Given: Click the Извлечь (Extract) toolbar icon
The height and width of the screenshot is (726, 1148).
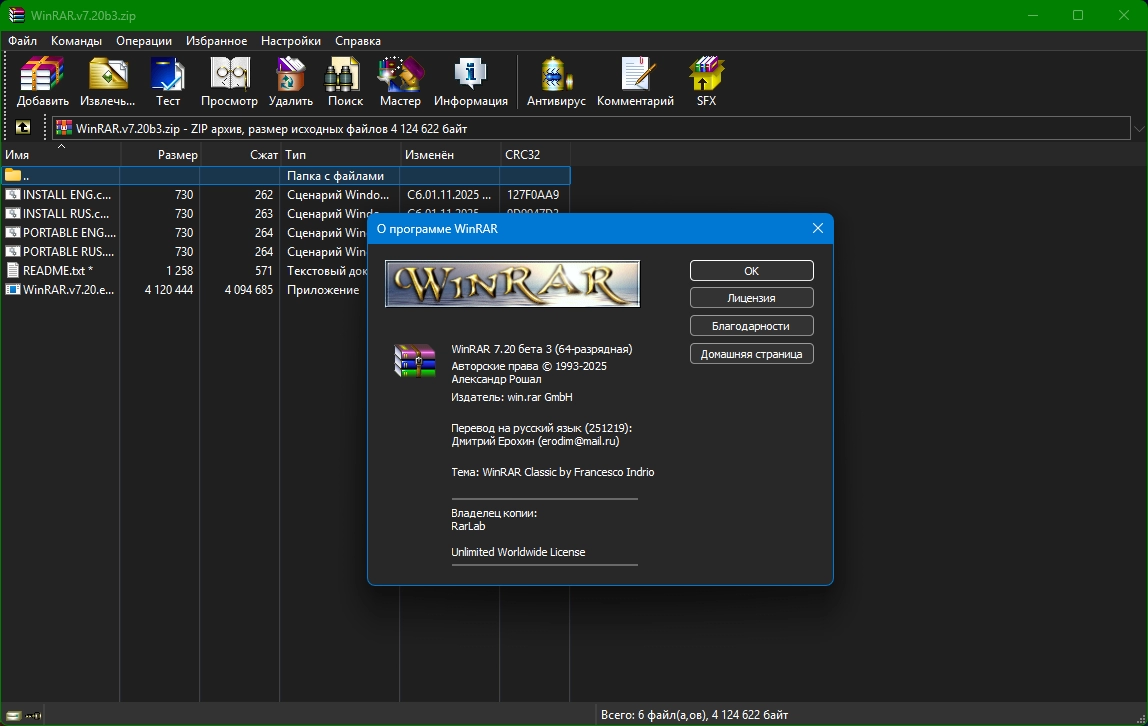Looking at the screenshot, I should coord(107,81).
